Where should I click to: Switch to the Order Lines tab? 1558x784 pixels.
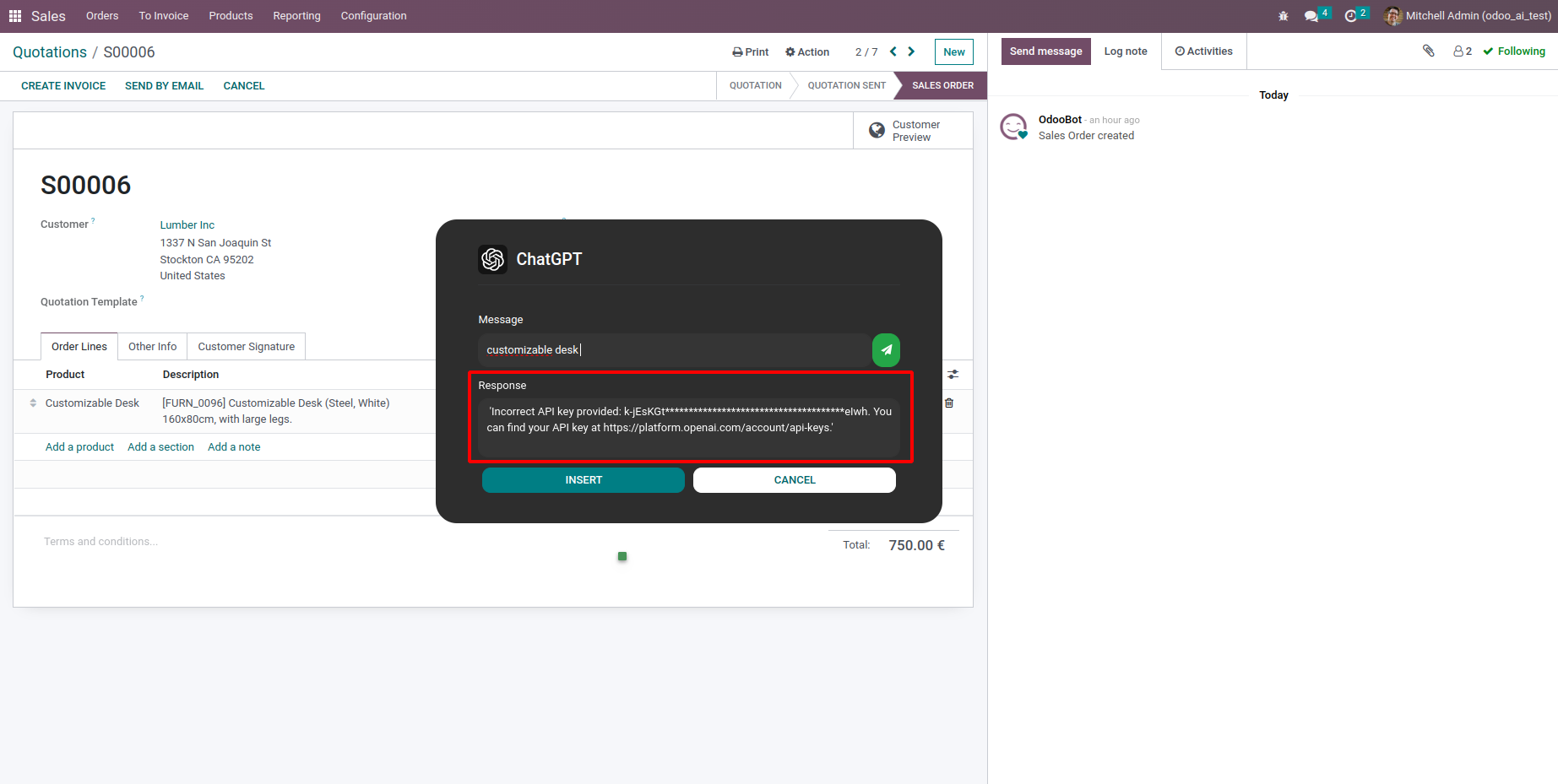pyautogui.click(x=79, y=347)
